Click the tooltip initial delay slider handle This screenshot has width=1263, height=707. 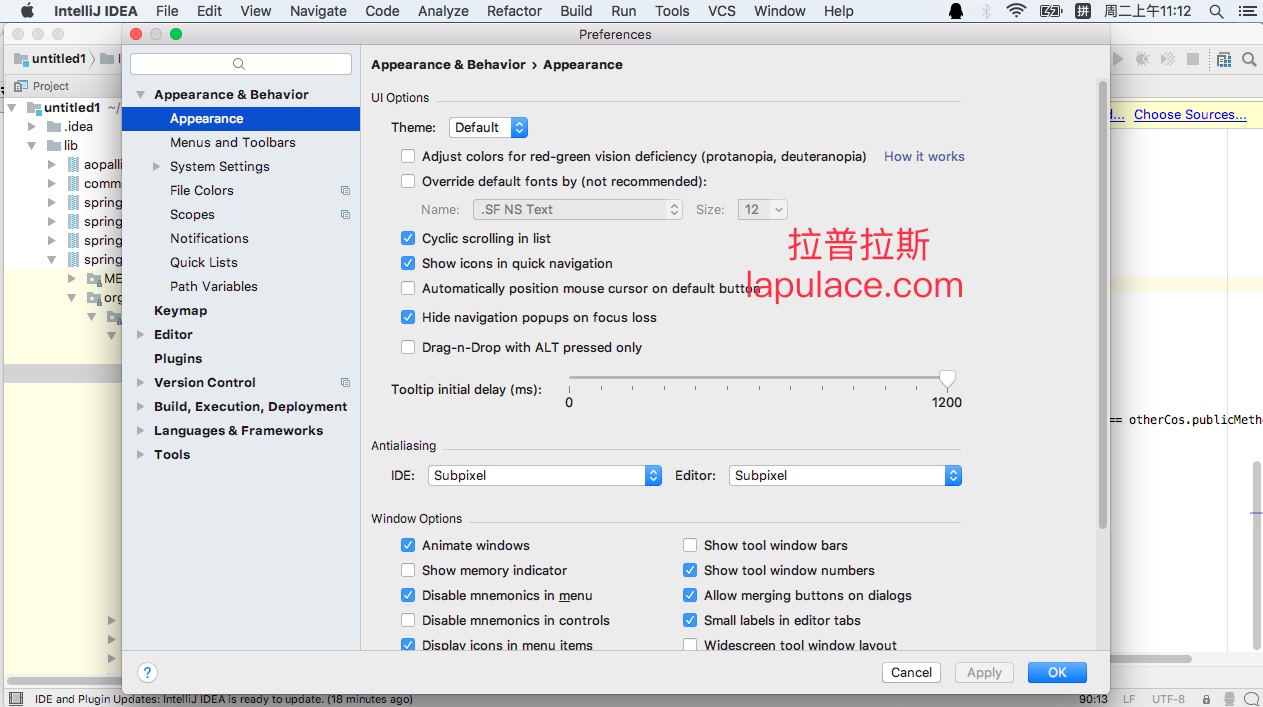[x=947, y=379]
